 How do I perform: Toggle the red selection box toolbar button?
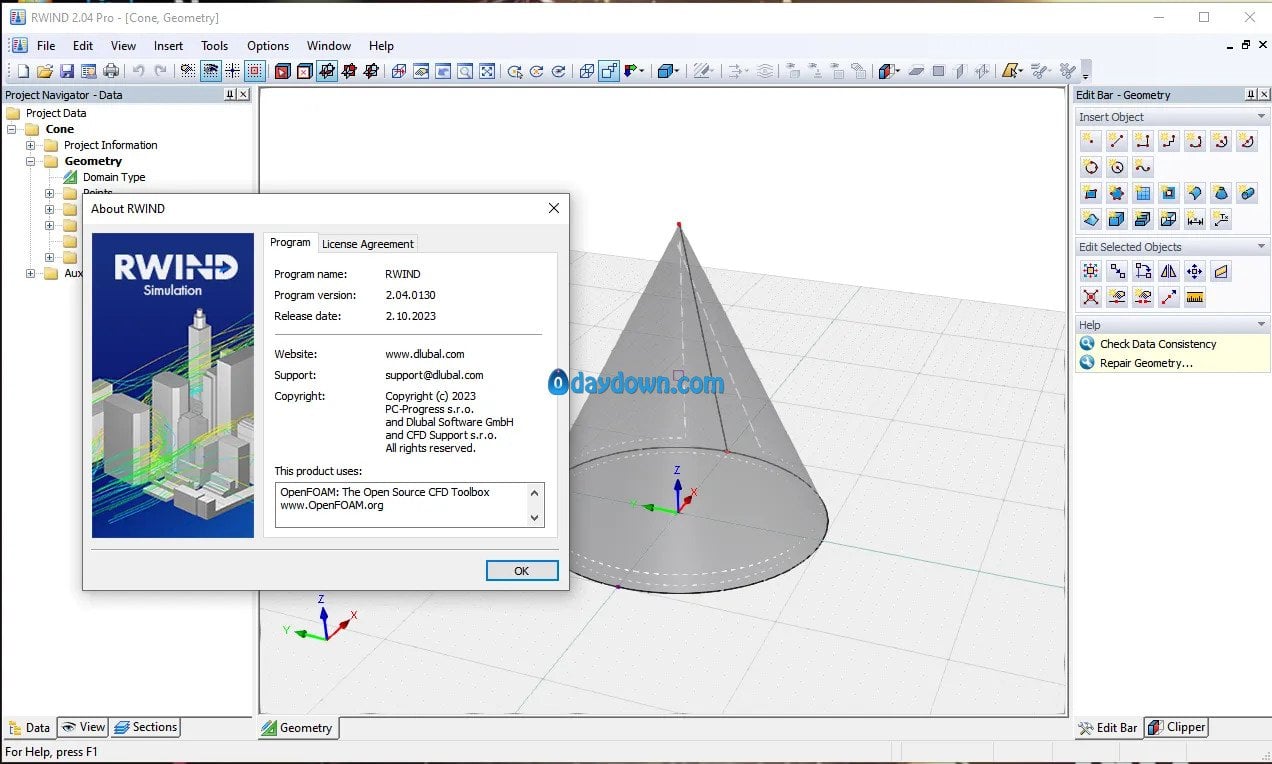click(x=254, y=71)
